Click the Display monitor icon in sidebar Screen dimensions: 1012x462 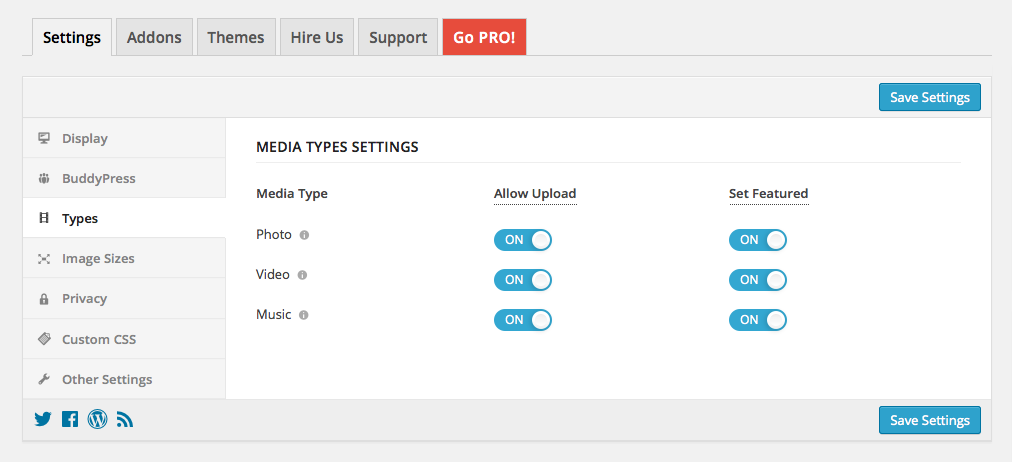(x=44, y=138)
